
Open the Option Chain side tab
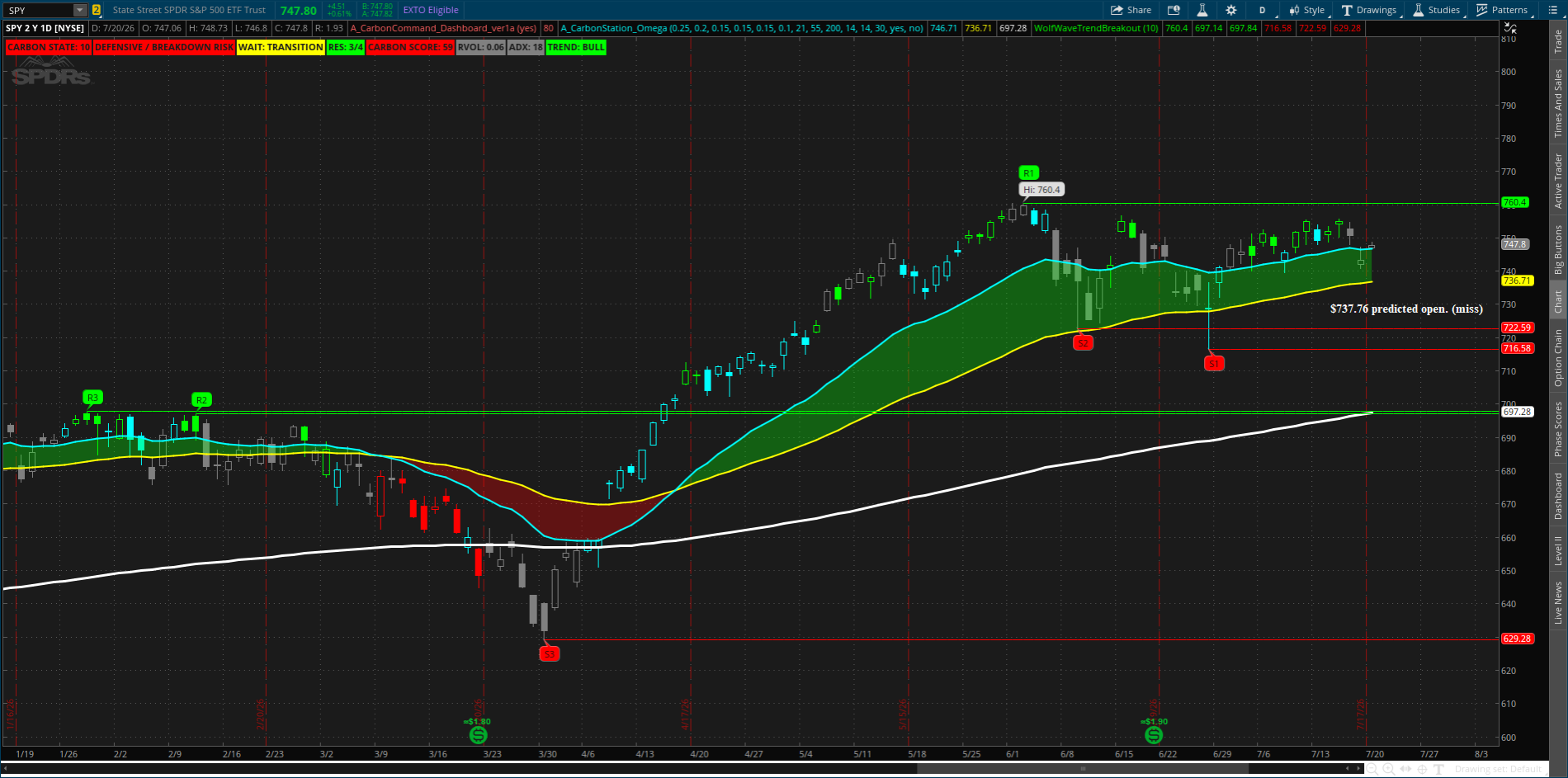pyautogui.click(x=1558, y=357)
